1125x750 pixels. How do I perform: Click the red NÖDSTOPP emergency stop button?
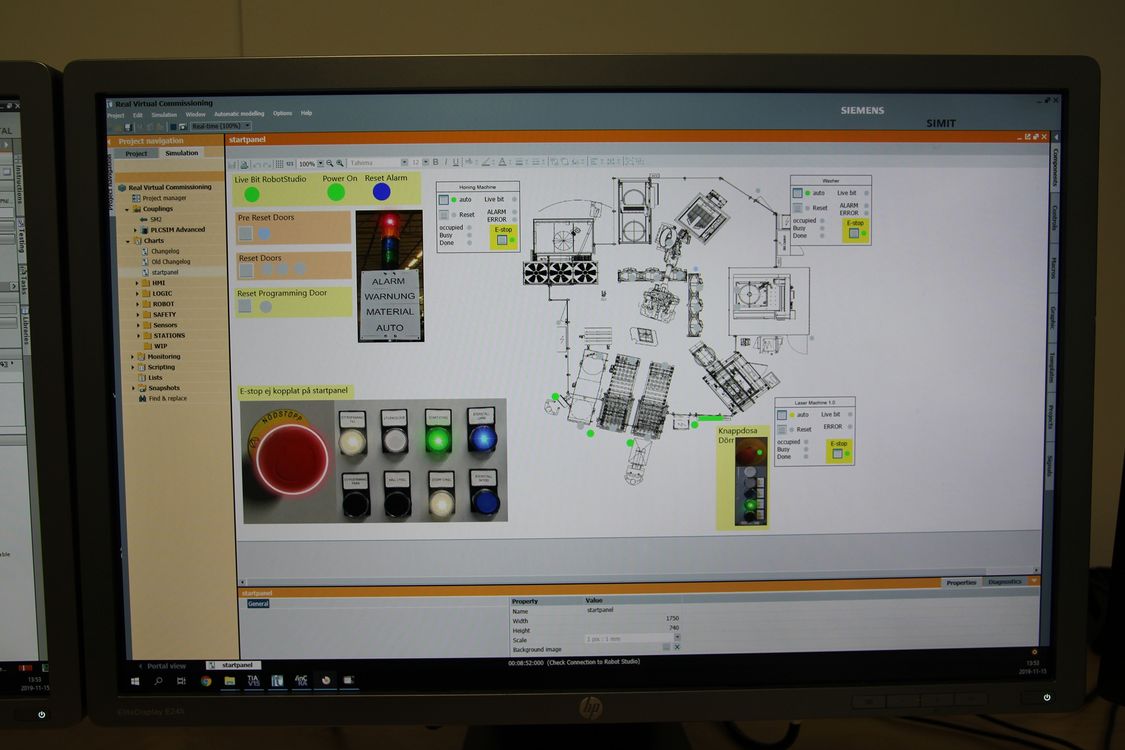click(x=291, y=460)
